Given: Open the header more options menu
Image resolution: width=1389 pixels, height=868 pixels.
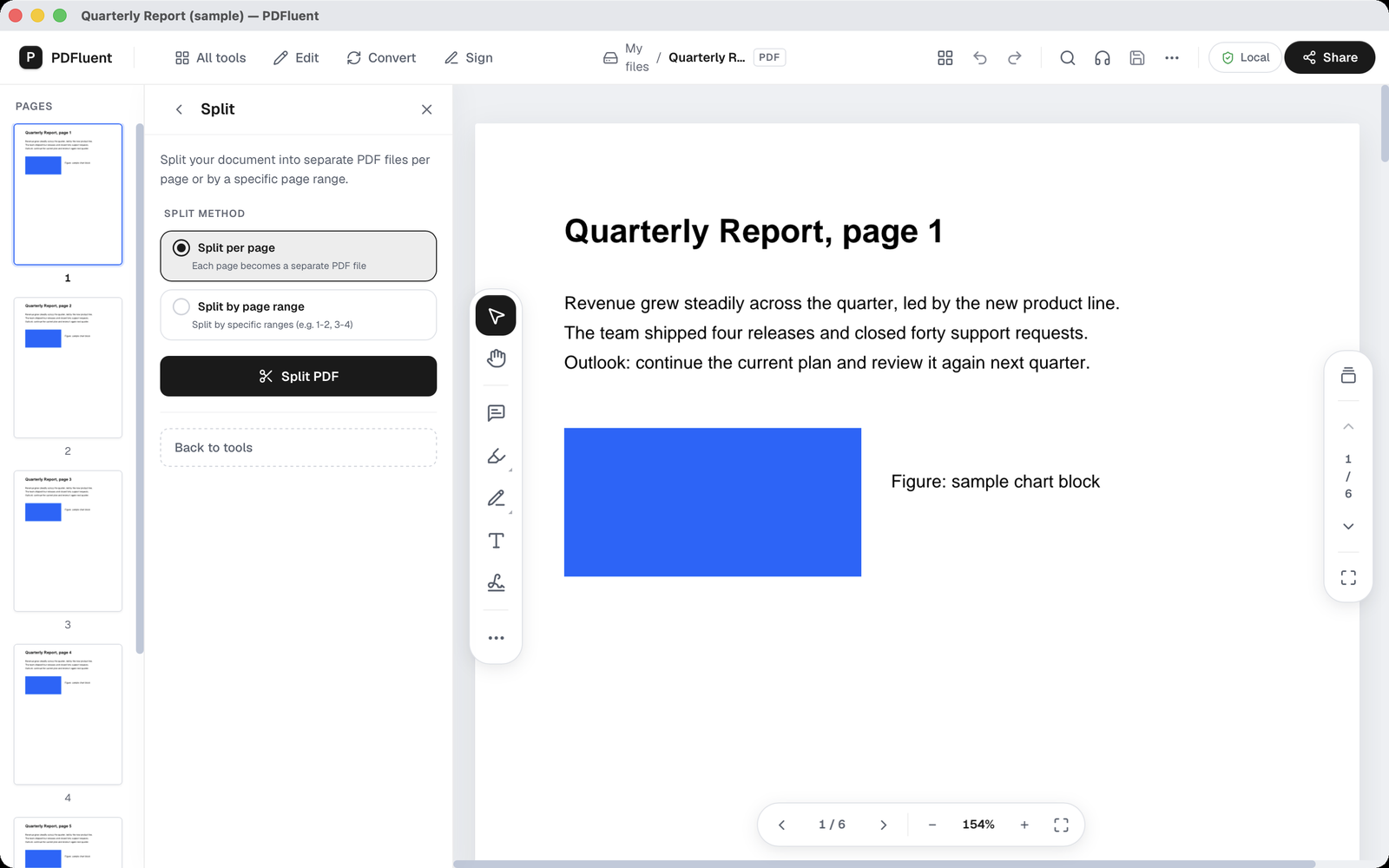Looking at the screenshot, I should tap(1172, 57).
